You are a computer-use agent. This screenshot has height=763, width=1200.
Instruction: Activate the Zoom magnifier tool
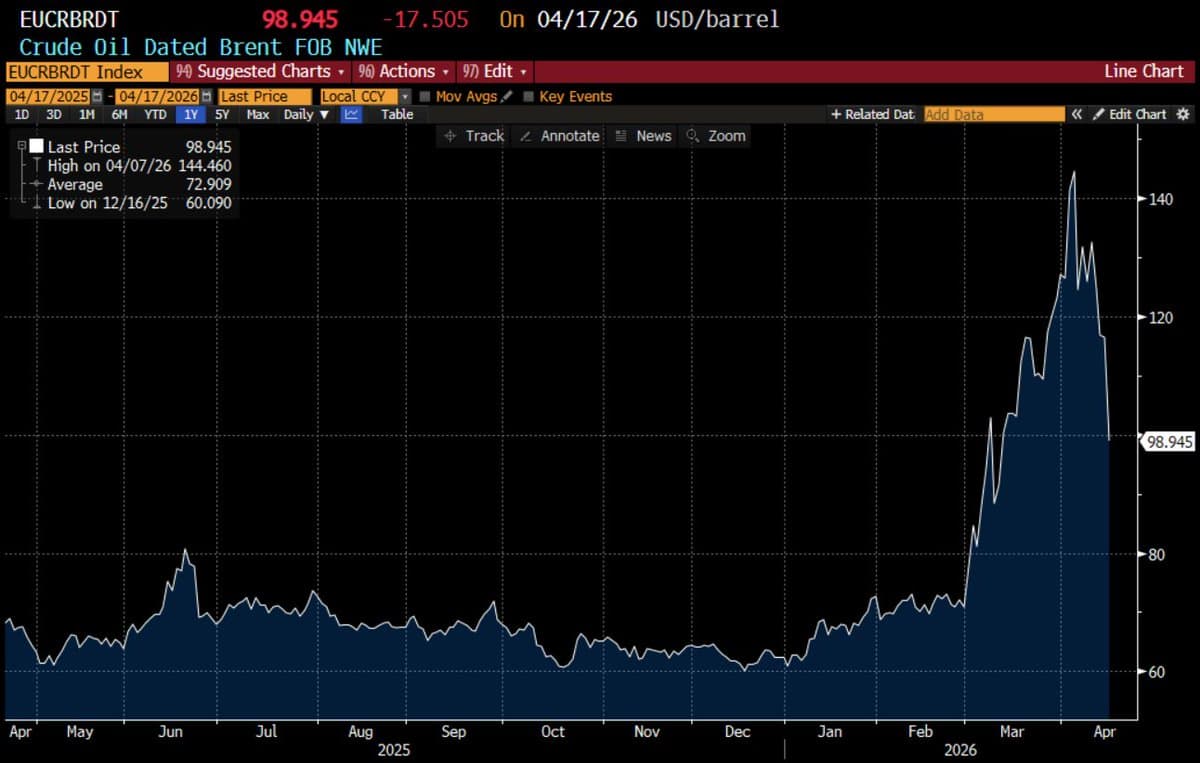(x=716, y=136)
